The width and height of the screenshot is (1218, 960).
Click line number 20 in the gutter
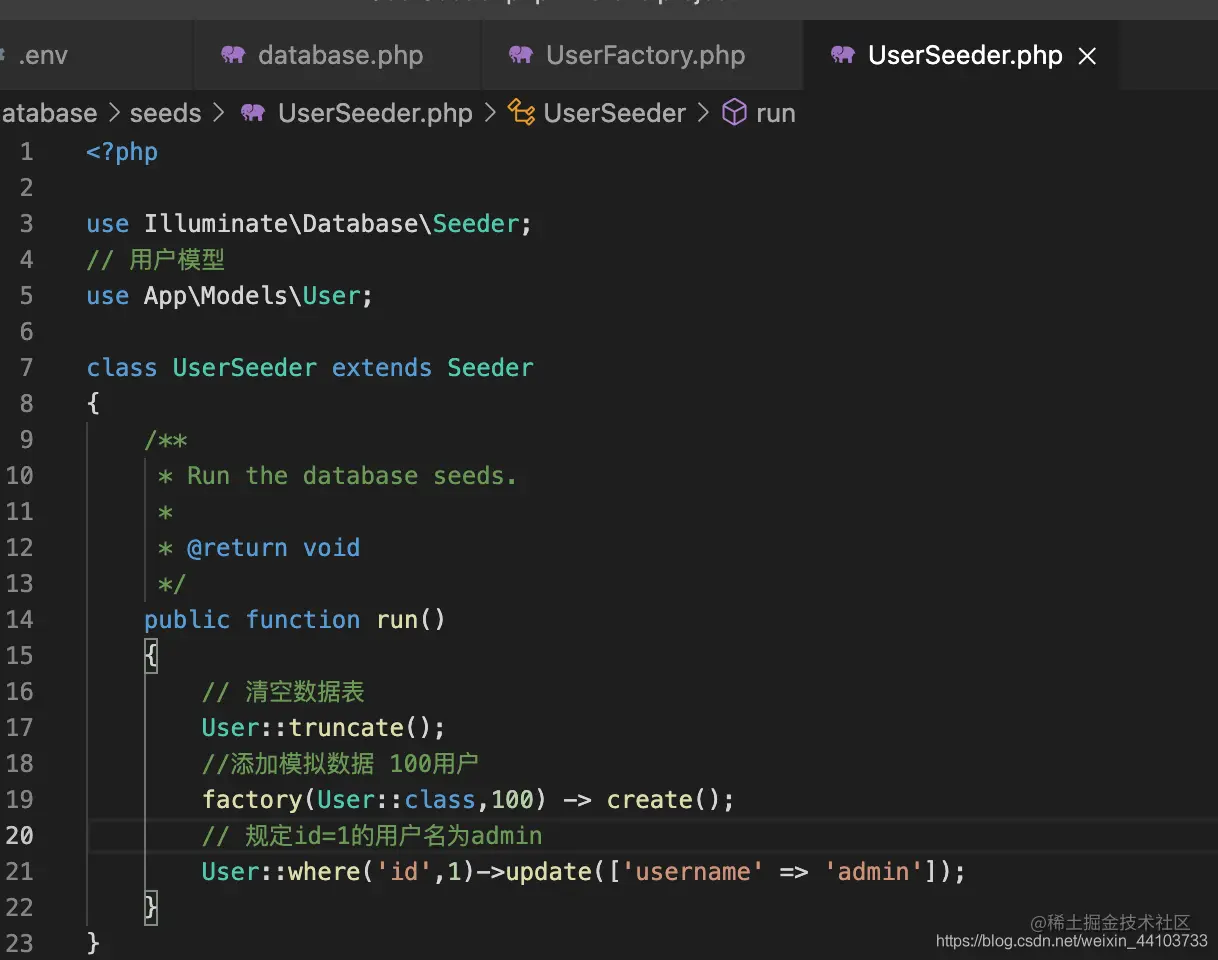[x=19, y=835]
